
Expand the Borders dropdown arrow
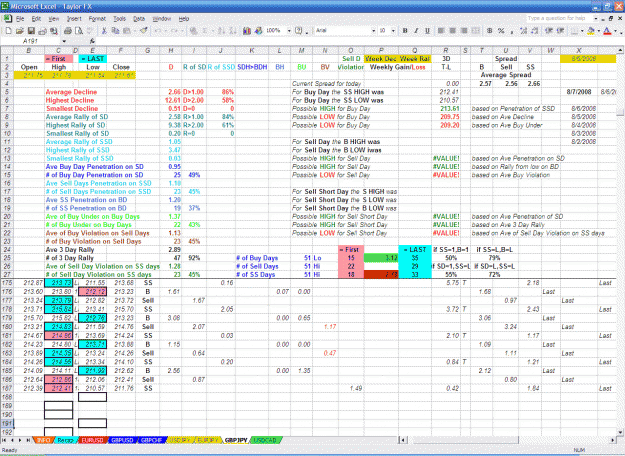[582, 31]
